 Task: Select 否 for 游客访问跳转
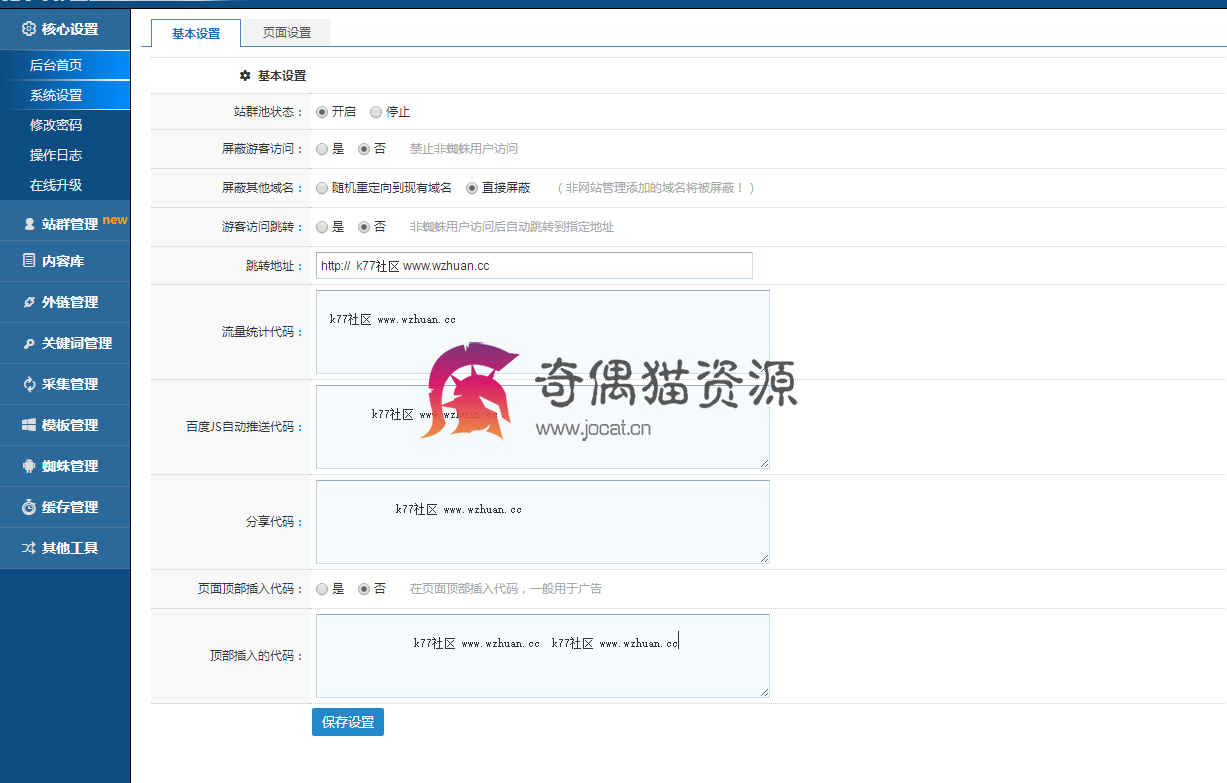[364, 227]
